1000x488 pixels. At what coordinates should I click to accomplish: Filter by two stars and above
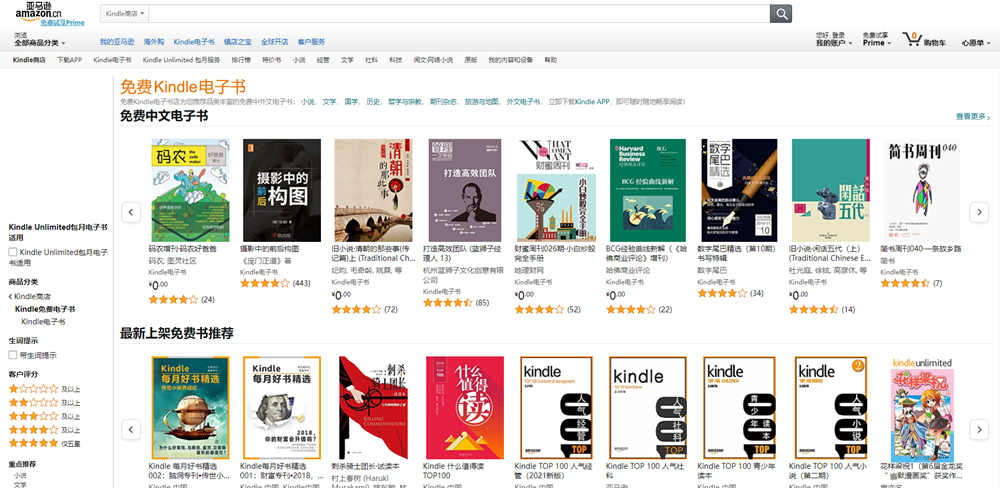click(x=33, y=403)
